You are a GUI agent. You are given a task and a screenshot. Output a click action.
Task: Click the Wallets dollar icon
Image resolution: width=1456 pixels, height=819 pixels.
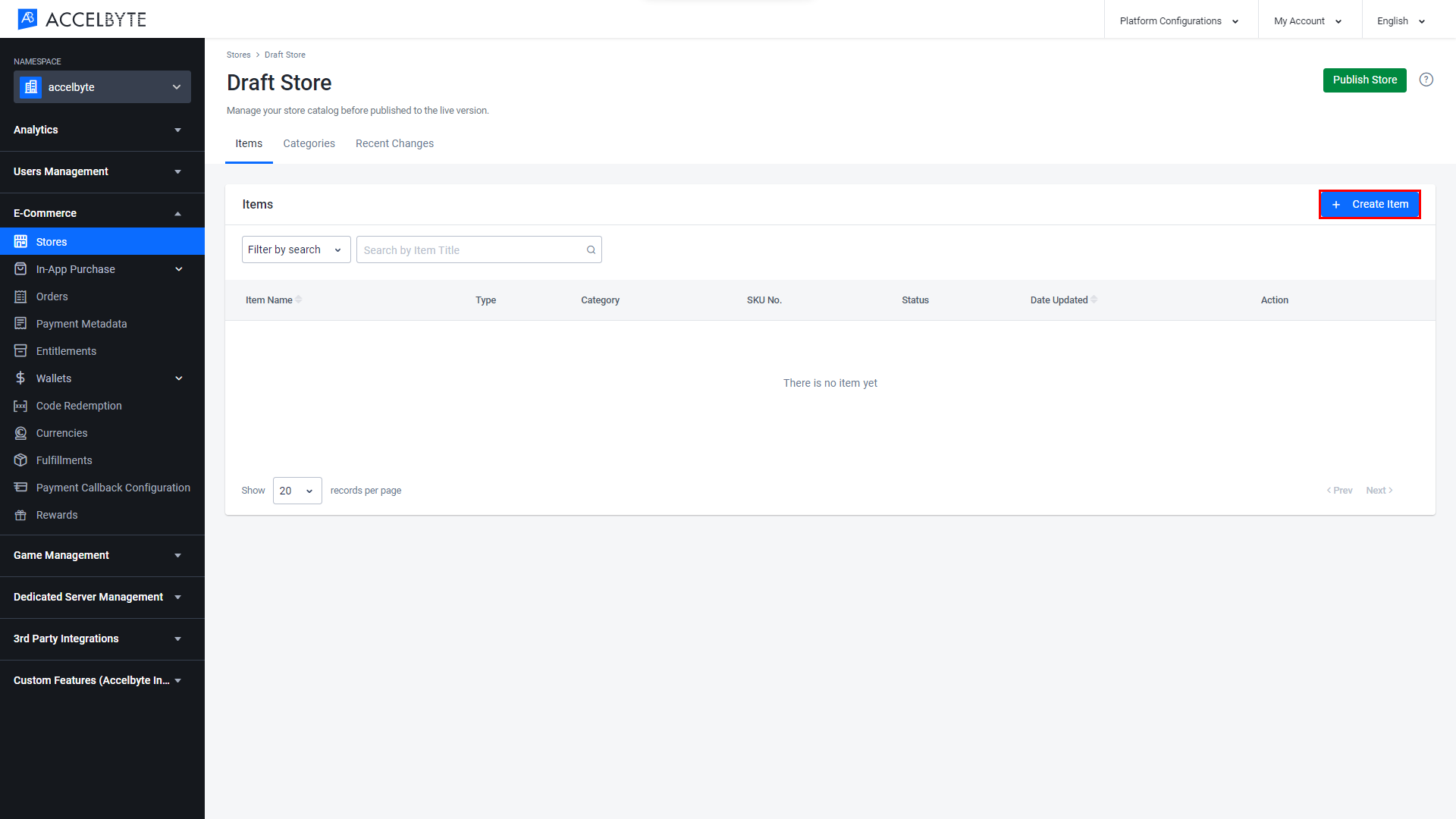pos(20,378)
